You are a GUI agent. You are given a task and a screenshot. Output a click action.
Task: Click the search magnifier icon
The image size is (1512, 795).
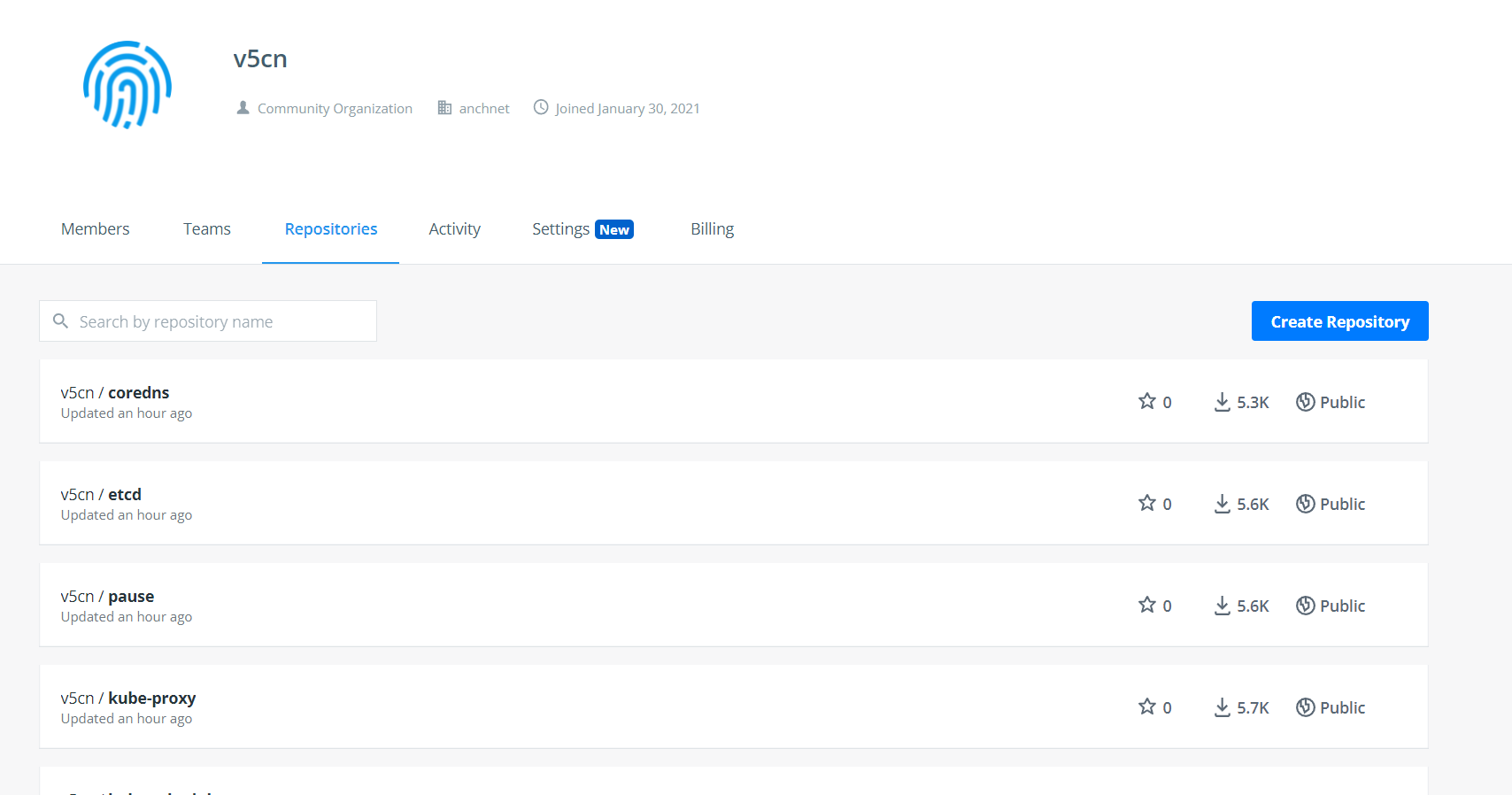coord(60,320)
